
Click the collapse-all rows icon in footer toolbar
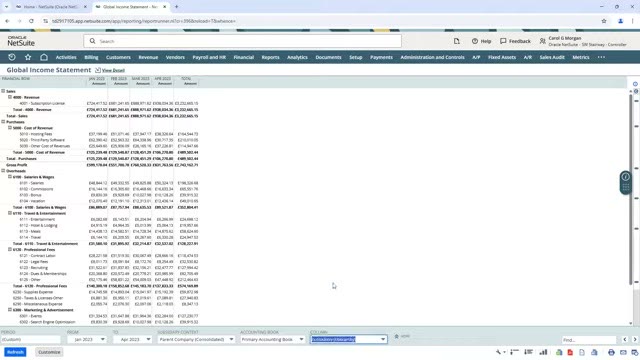tap(514, 352)
